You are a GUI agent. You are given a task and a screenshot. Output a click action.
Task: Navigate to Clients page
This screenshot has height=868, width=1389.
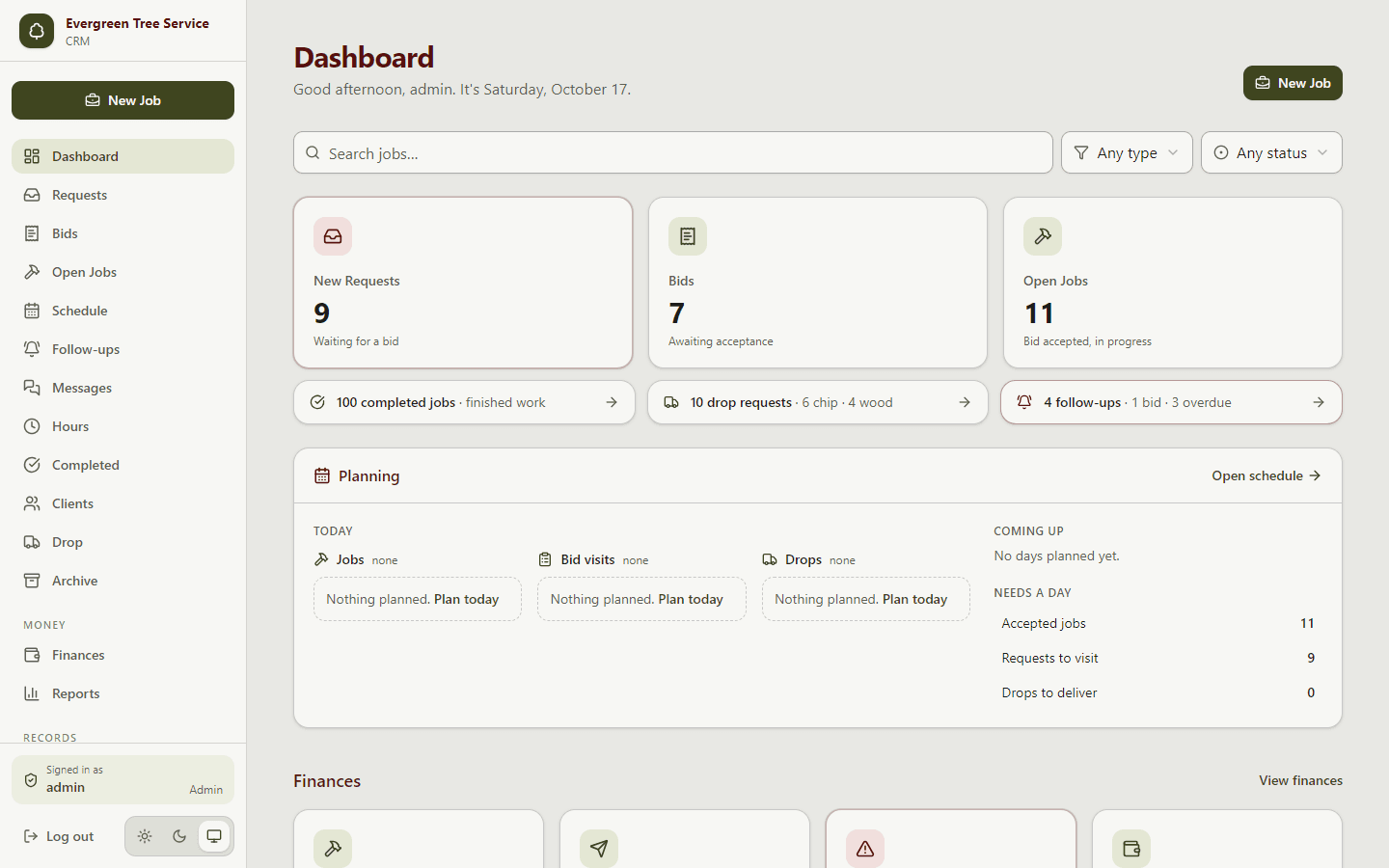point(123,503)
